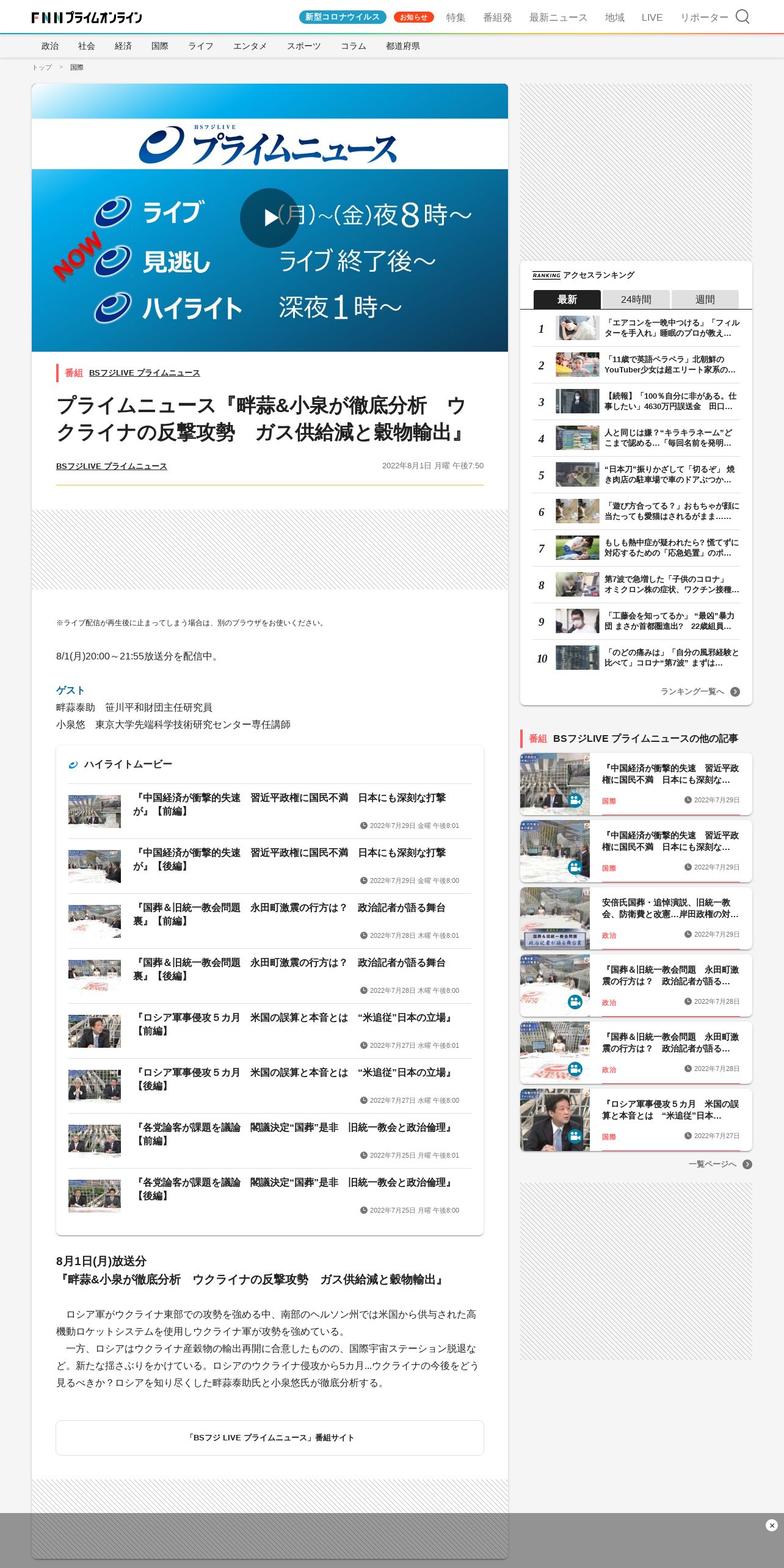Open rank 1 エアコン sleep article
The height and width of the screenshot is (1568, 784).
(636, 328)
